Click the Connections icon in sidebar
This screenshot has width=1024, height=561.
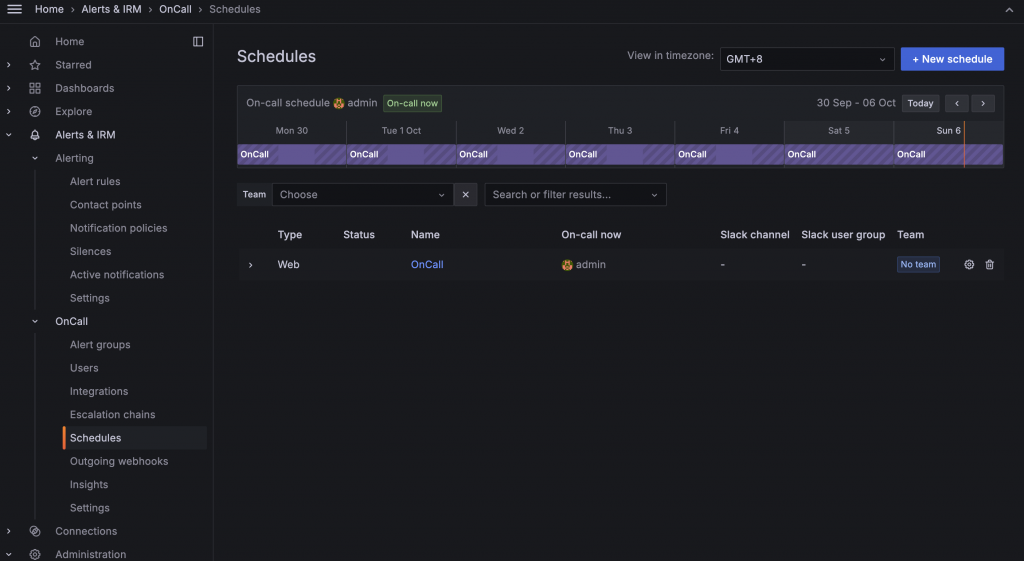tap(35, 532)
